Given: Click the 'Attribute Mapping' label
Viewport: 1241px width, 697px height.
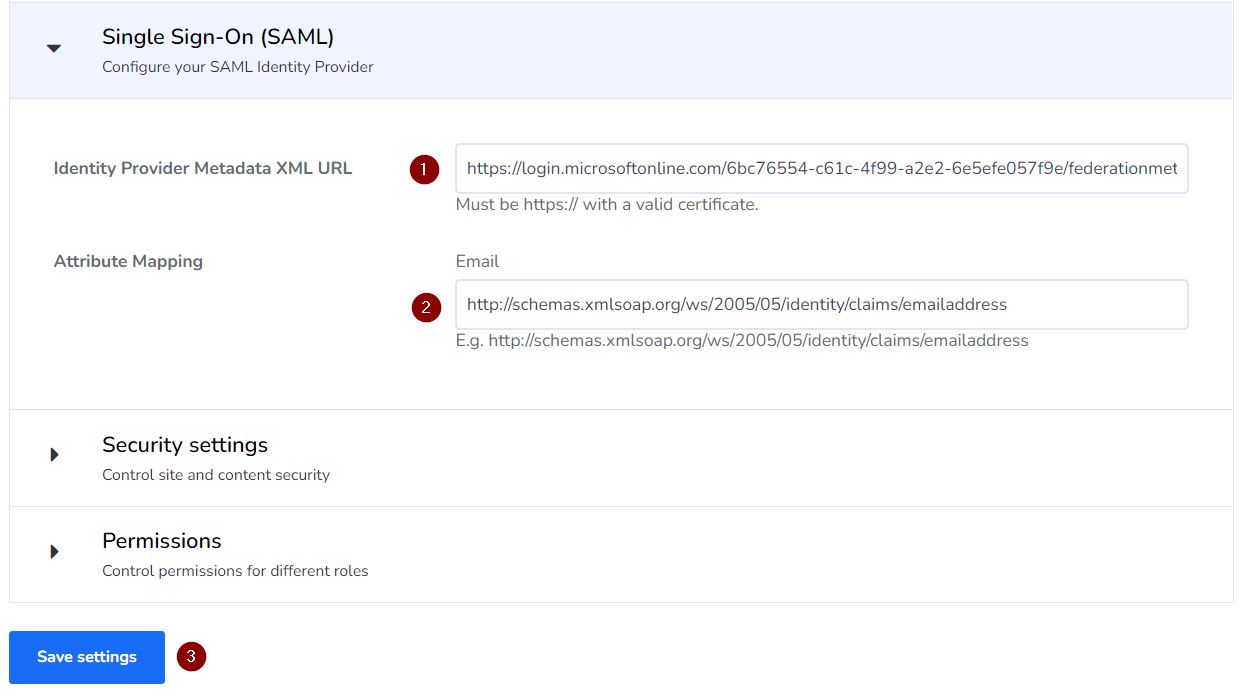Looking at the screenshot, I should (x=128, y=261).
